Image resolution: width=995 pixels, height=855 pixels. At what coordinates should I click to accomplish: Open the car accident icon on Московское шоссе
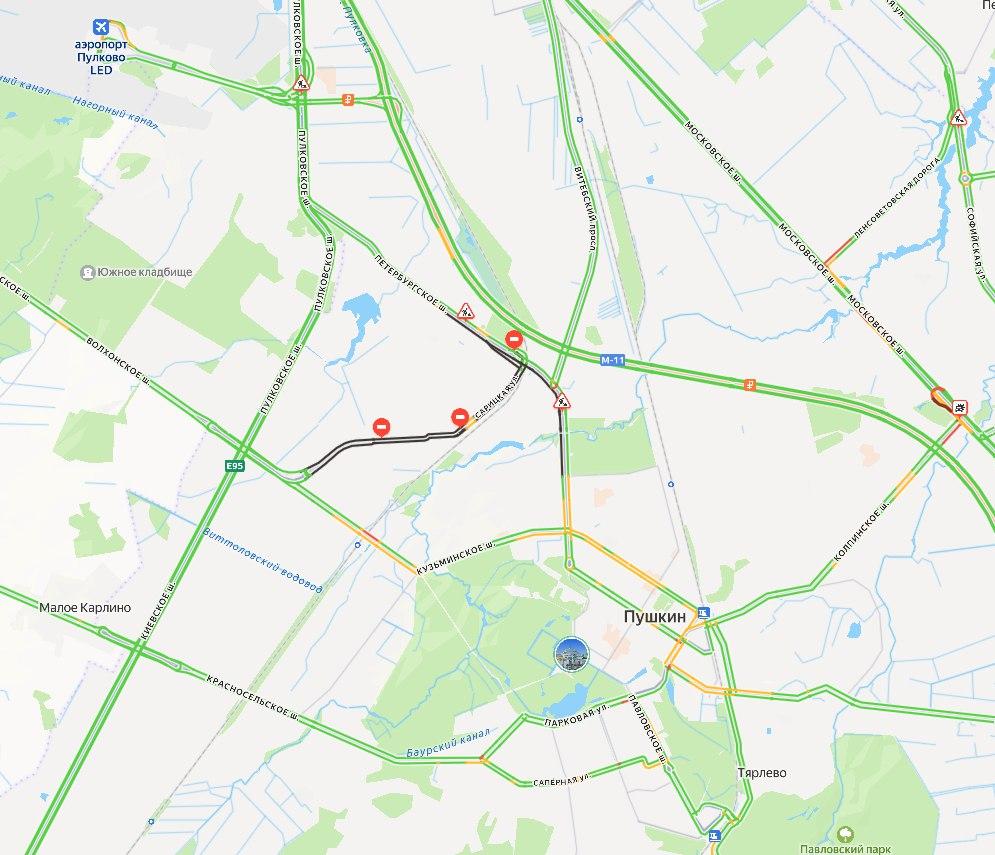pos(959,407)
